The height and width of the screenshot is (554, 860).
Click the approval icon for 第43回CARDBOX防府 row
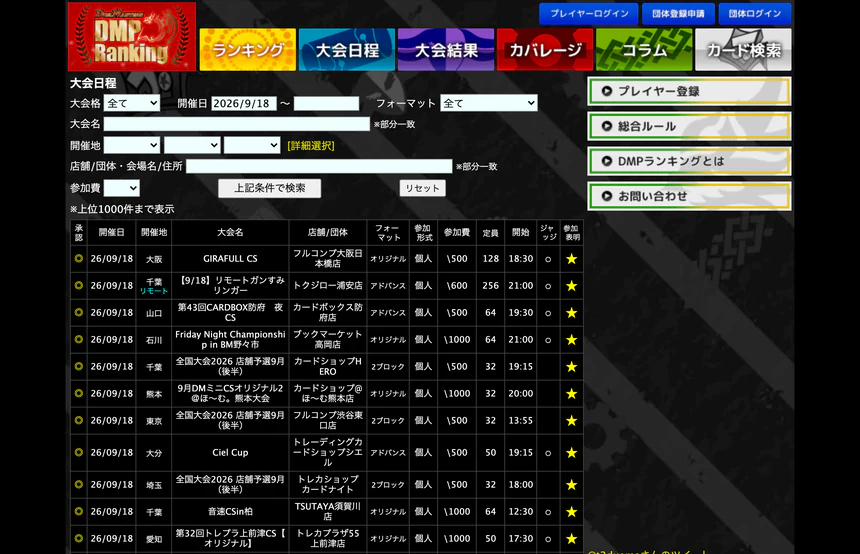tap(79, 312)
